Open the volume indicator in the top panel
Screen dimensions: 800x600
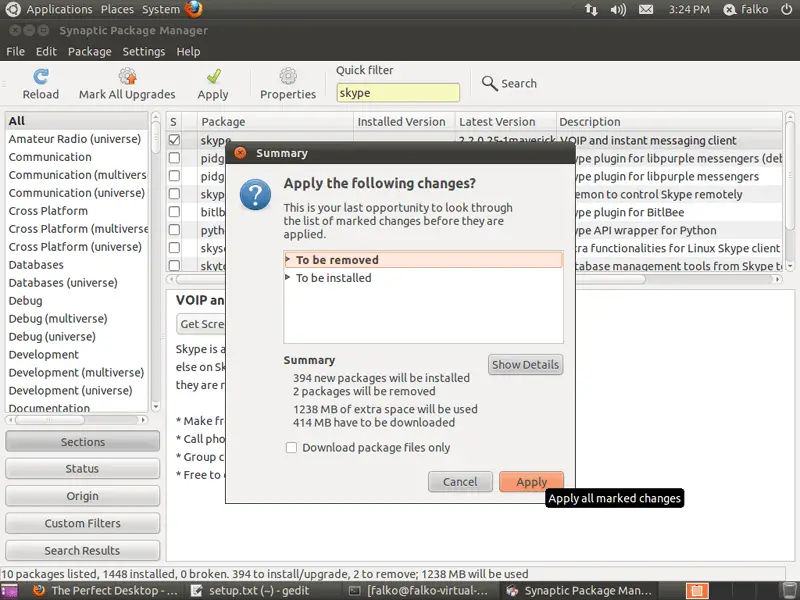618,9
